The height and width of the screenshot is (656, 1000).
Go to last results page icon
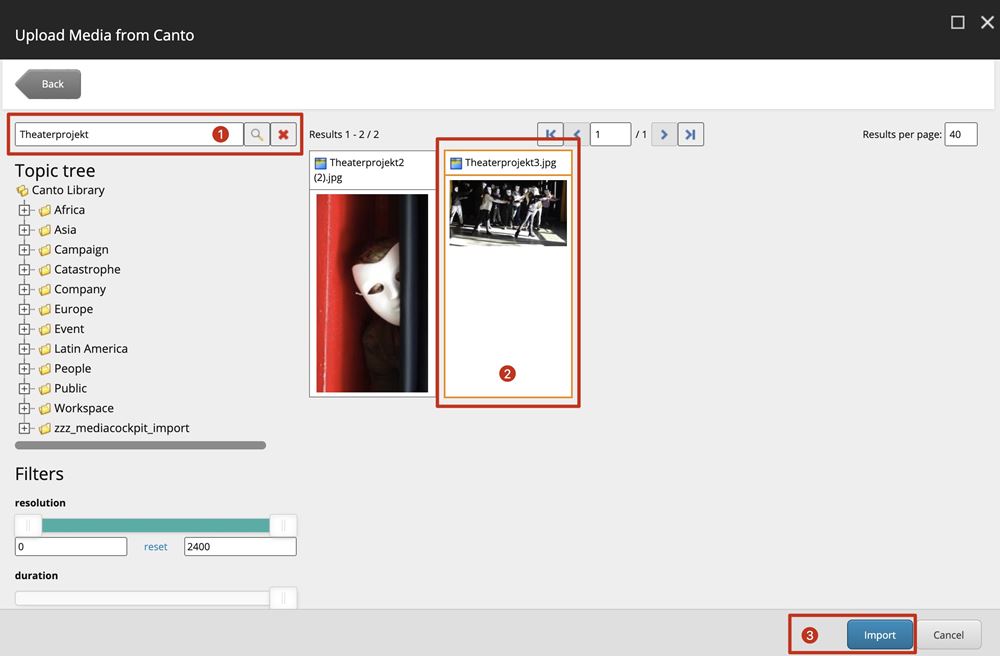coord(690,134)
